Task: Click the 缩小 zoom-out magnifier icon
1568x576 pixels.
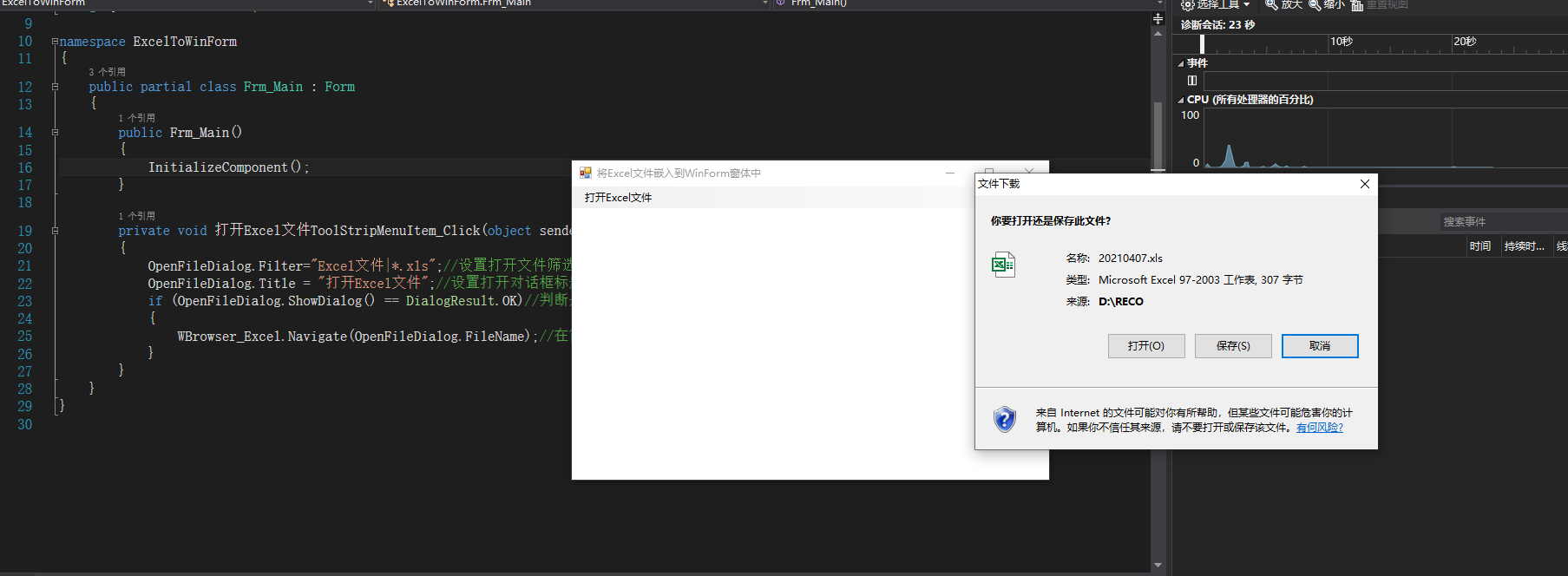Action: point(1315,4)
